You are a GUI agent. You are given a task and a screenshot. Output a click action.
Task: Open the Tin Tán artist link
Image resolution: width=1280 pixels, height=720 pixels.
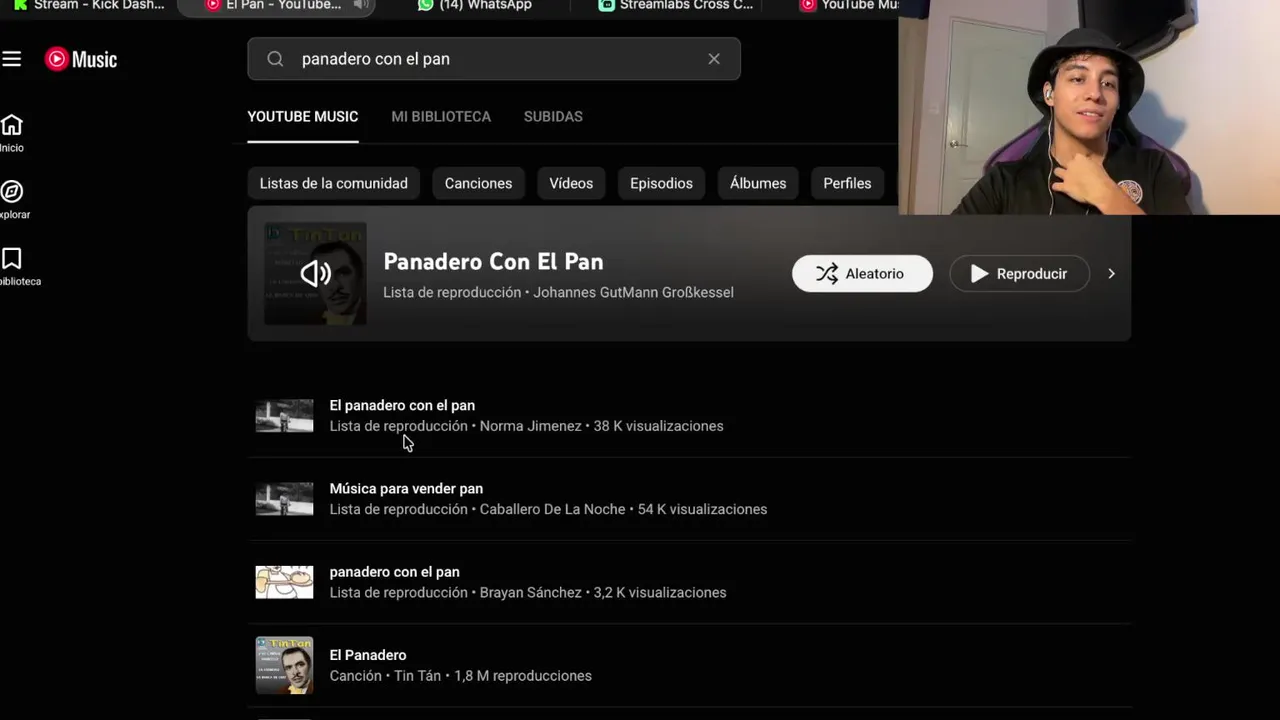[417, 676]
